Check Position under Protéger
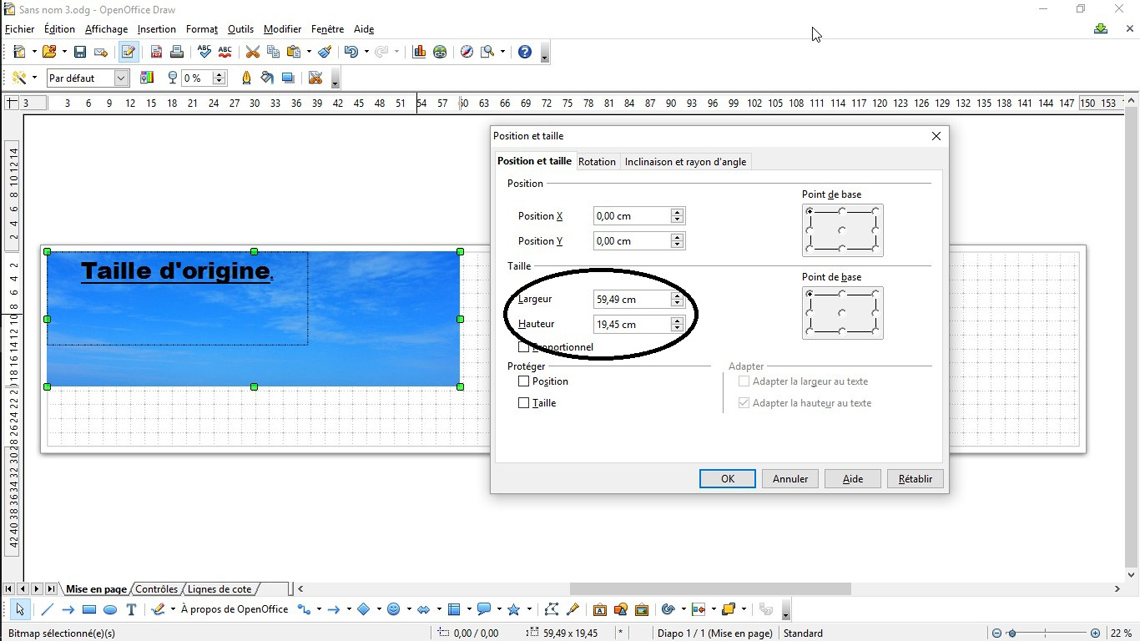The width and height of the screenshot is (1140, 641). pyautogui.click(x=523, y=381)
